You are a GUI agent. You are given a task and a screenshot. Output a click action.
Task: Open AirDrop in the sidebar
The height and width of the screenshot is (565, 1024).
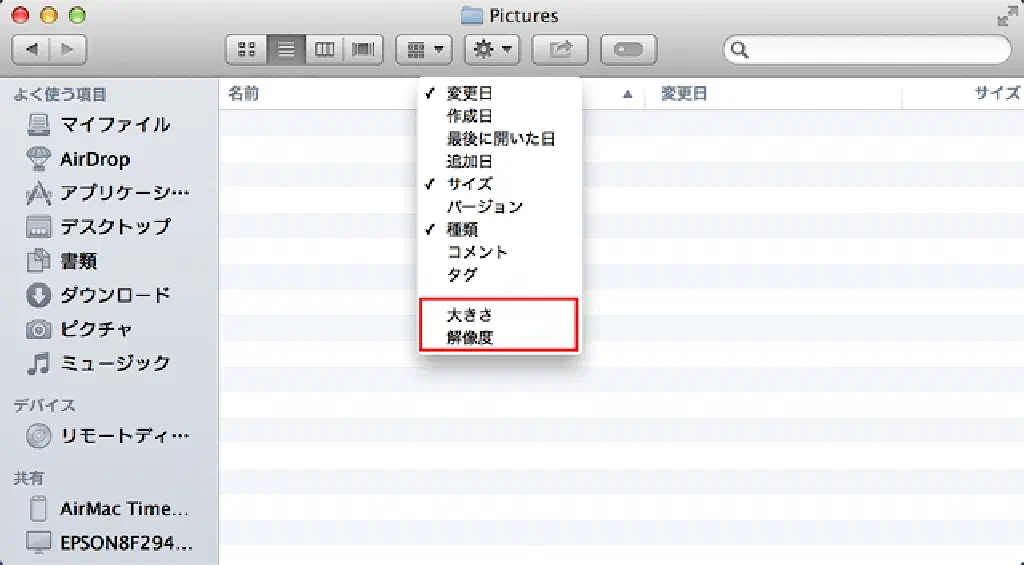click(94, 159)
